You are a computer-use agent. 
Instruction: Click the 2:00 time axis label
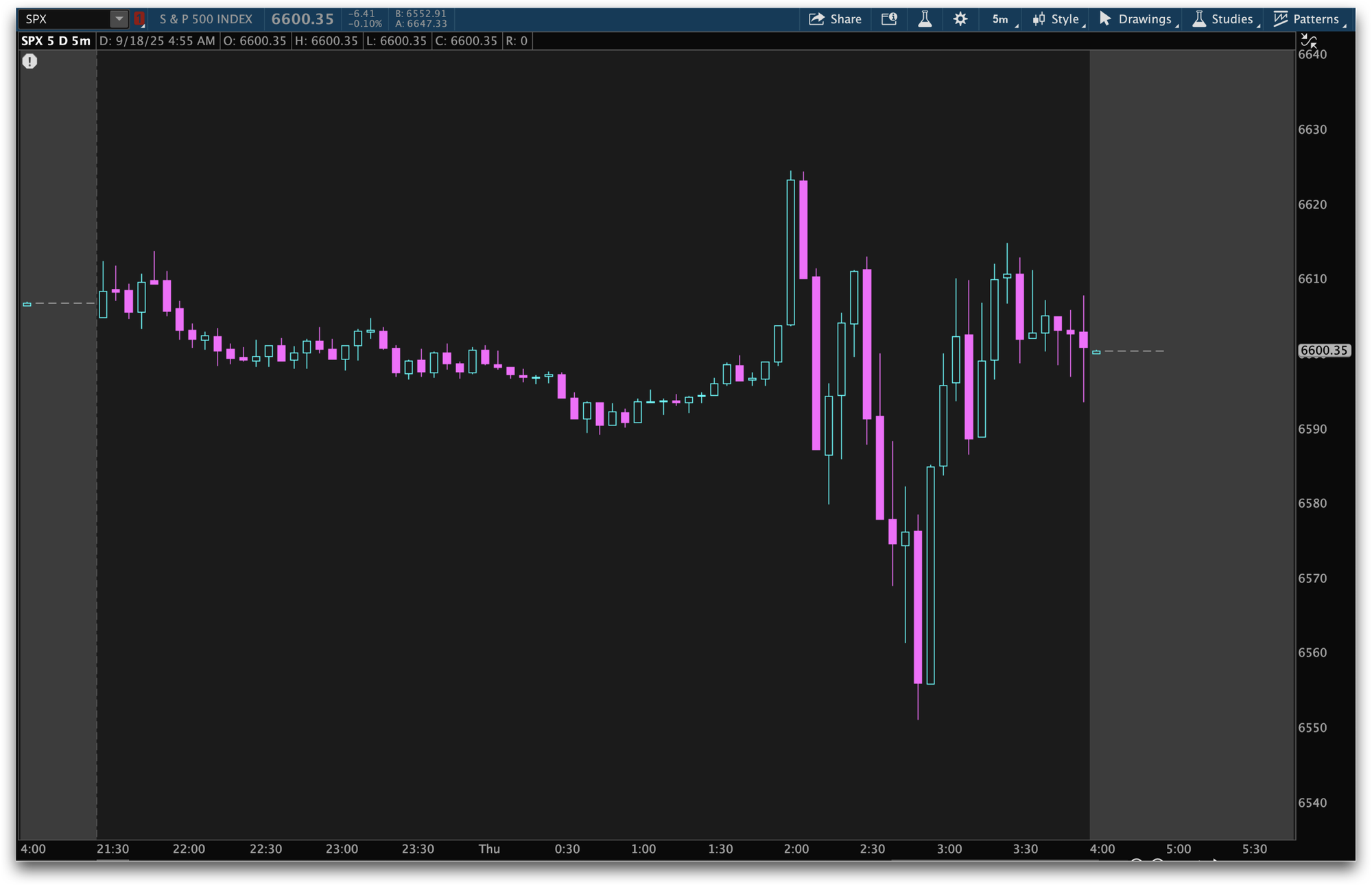[x=796, y=849]
